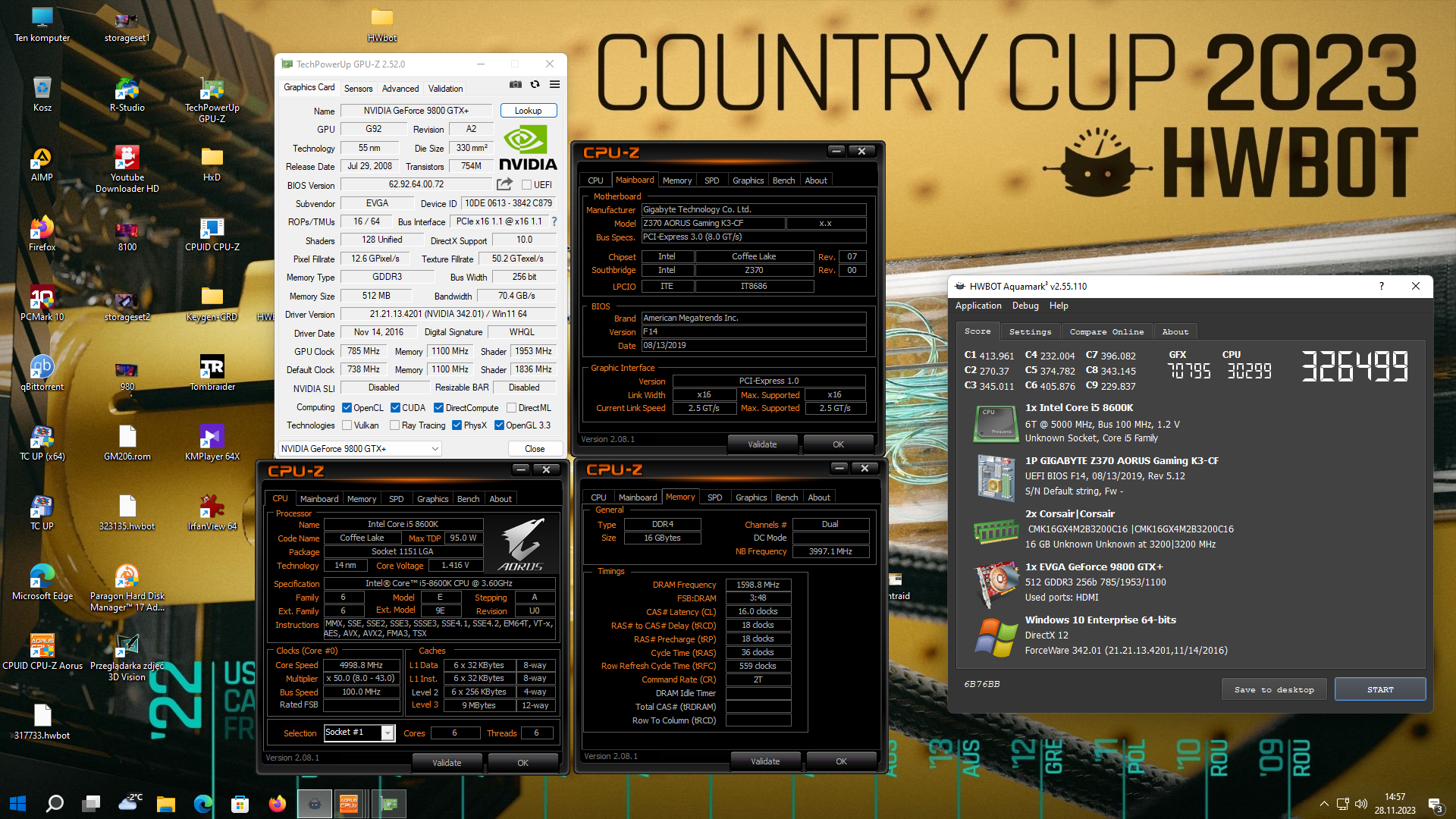Image resolution: width=1456 pixels, height=819 pixels.
Task: Open Bench tab in Mainboard CPU-Z window
Action: click(x=783, y=180)
